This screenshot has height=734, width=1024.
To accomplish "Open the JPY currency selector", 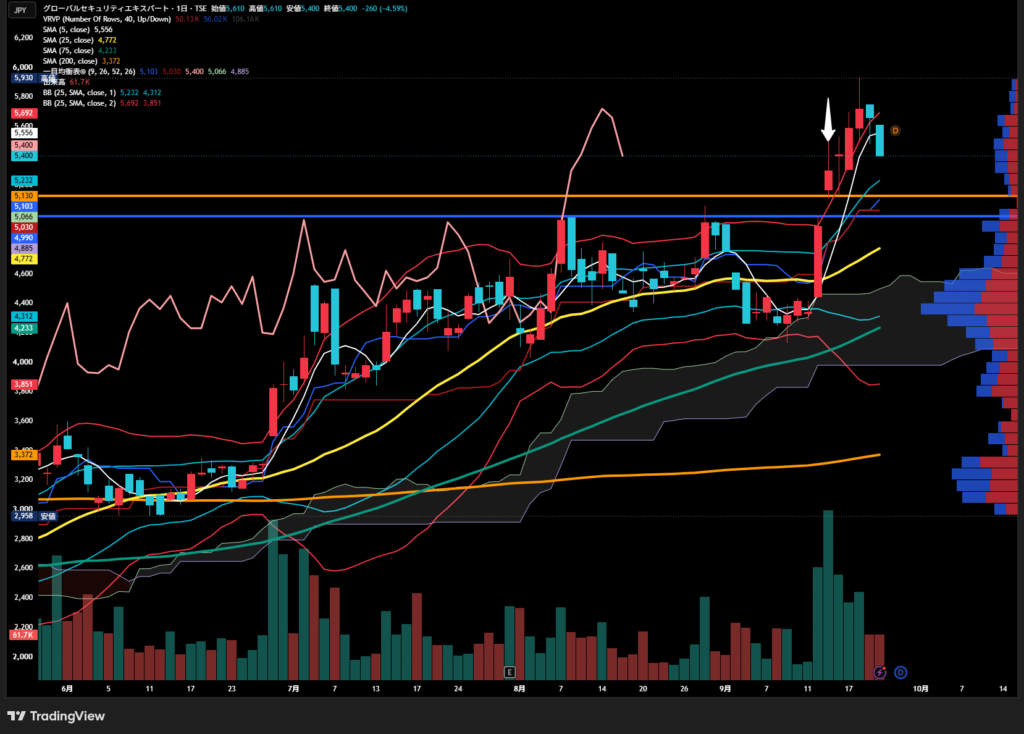I will [x=20, y=10].
